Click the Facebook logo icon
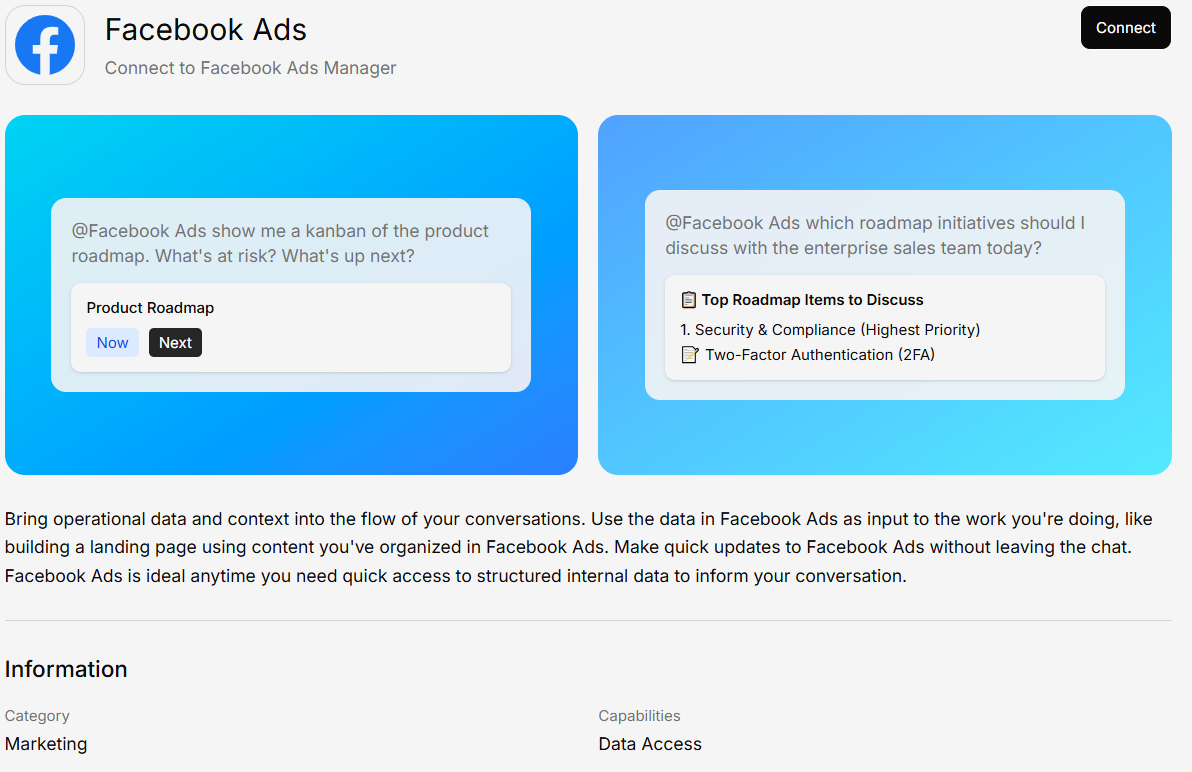Viewport: 1192px width, 772px height. pyautogui.click(x=45, y=45)
